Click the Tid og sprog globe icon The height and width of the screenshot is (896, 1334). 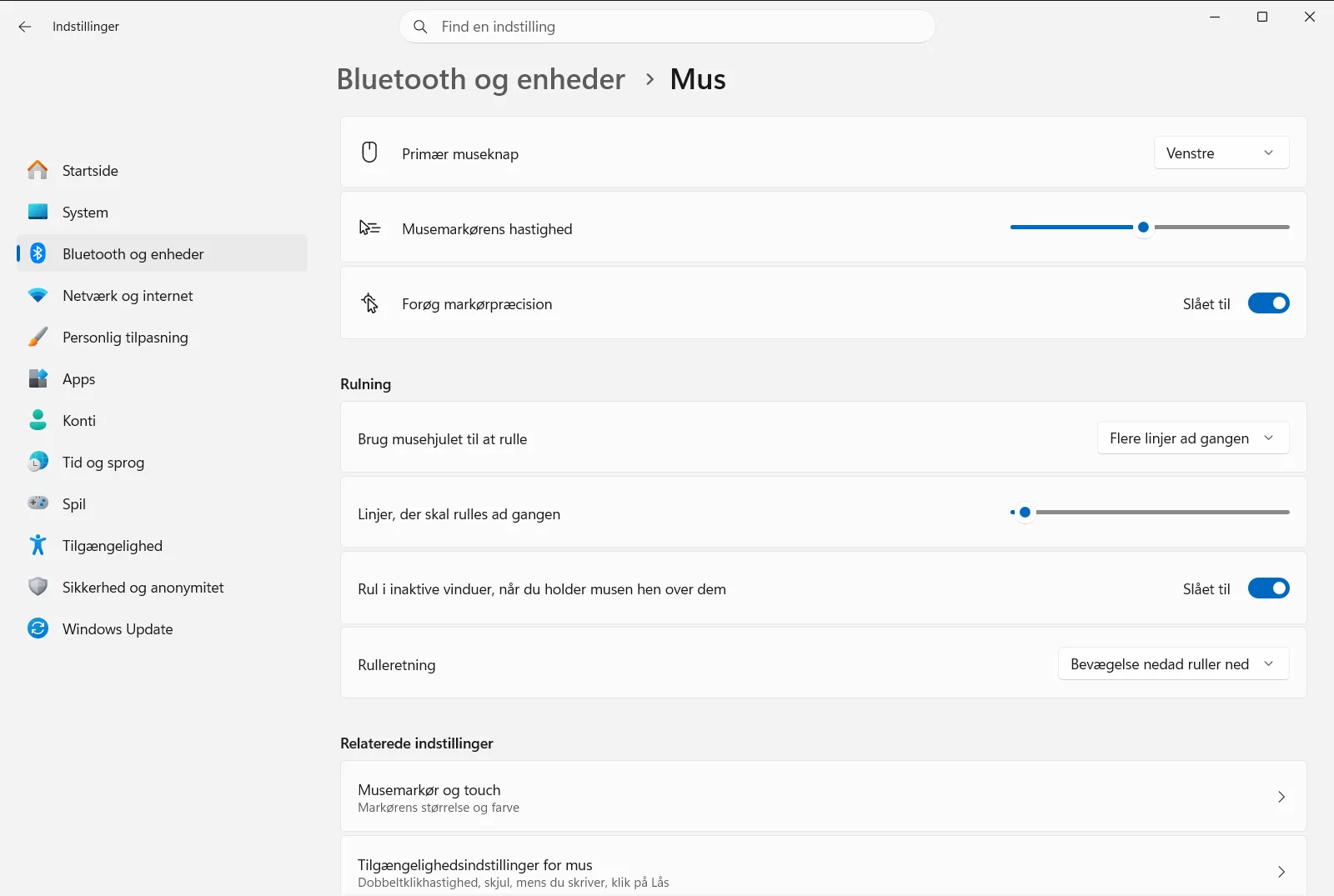pyautogui.click(x=38, y=462)
